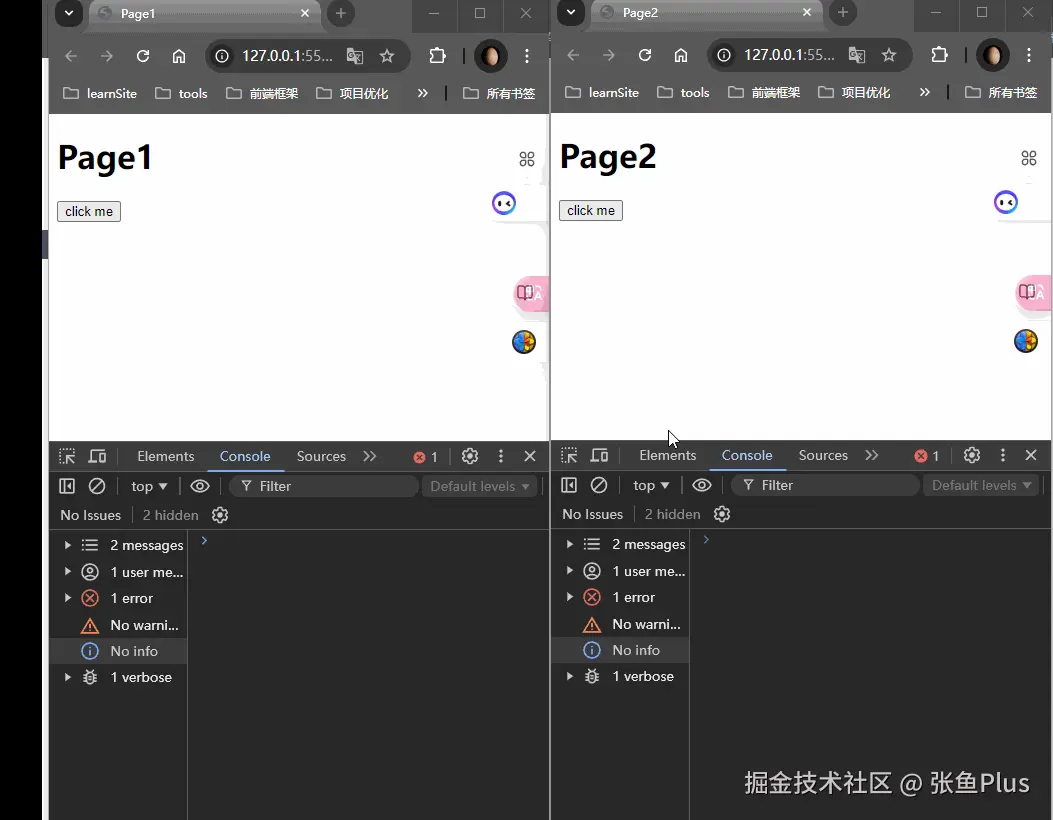
Task: Open Default levels dropdown in Page2 console
Action: click(x=981, y=485)
